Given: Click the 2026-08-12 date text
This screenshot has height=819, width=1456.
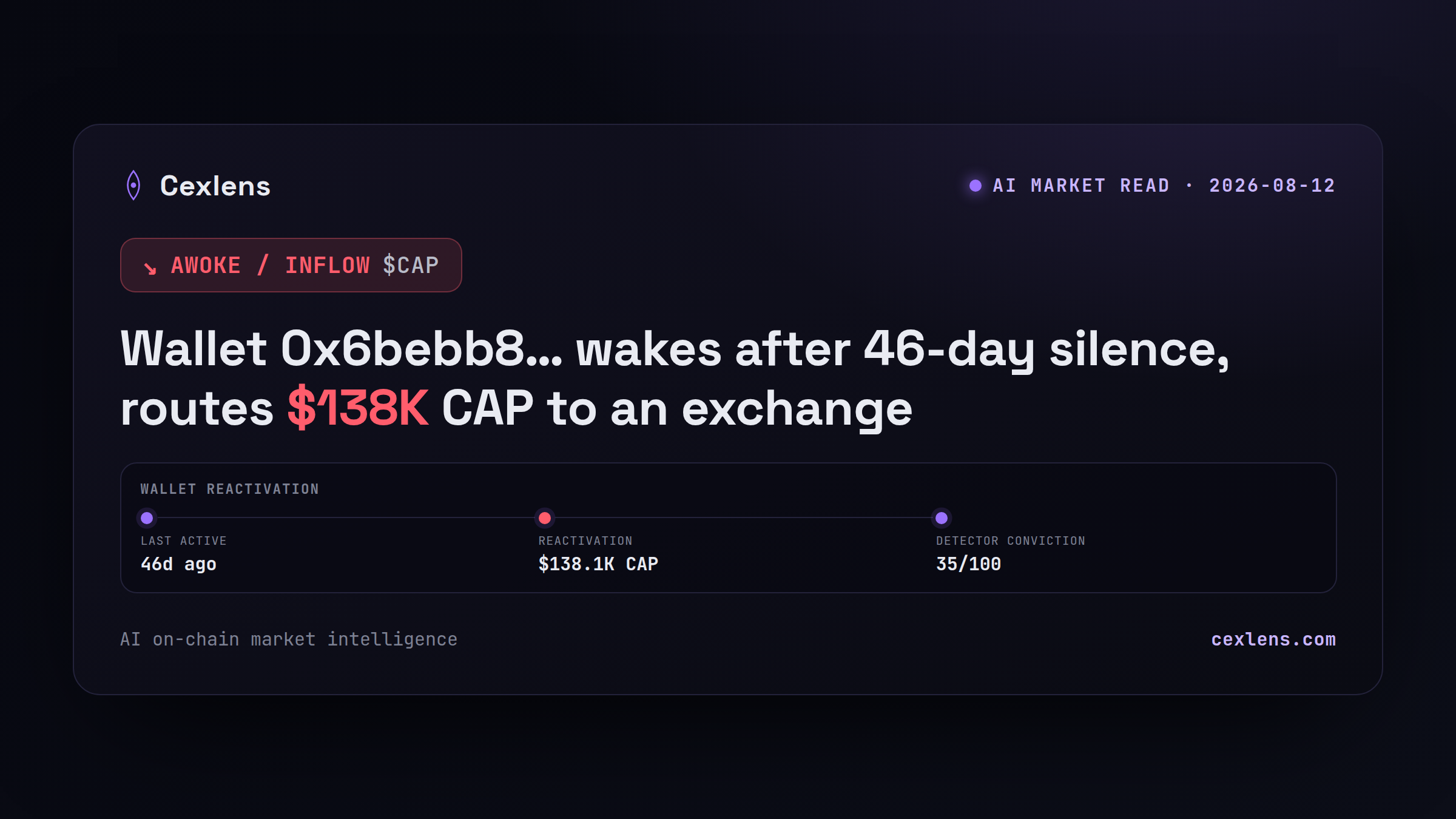Looking at the screenshot, I should tap(1272, 186).
